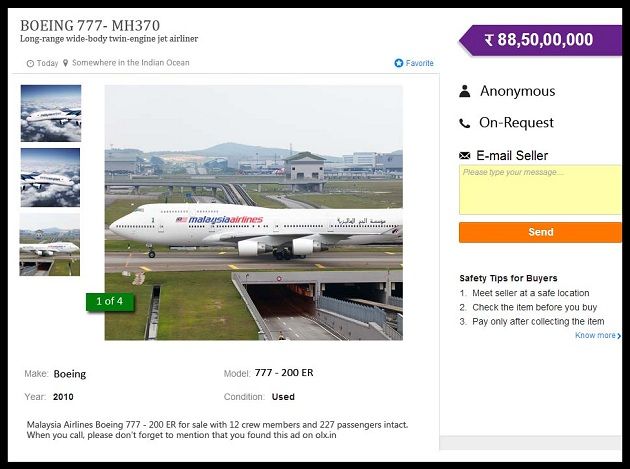Screen dimensions: 630x469
Task: Click the Anonymous seller name
Action: (518, 91)
